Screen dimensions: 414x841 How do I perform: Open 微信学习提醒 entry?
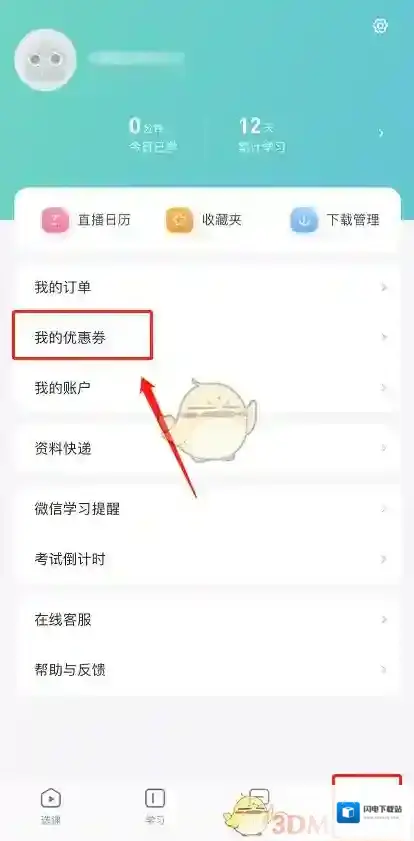(208, 509)
